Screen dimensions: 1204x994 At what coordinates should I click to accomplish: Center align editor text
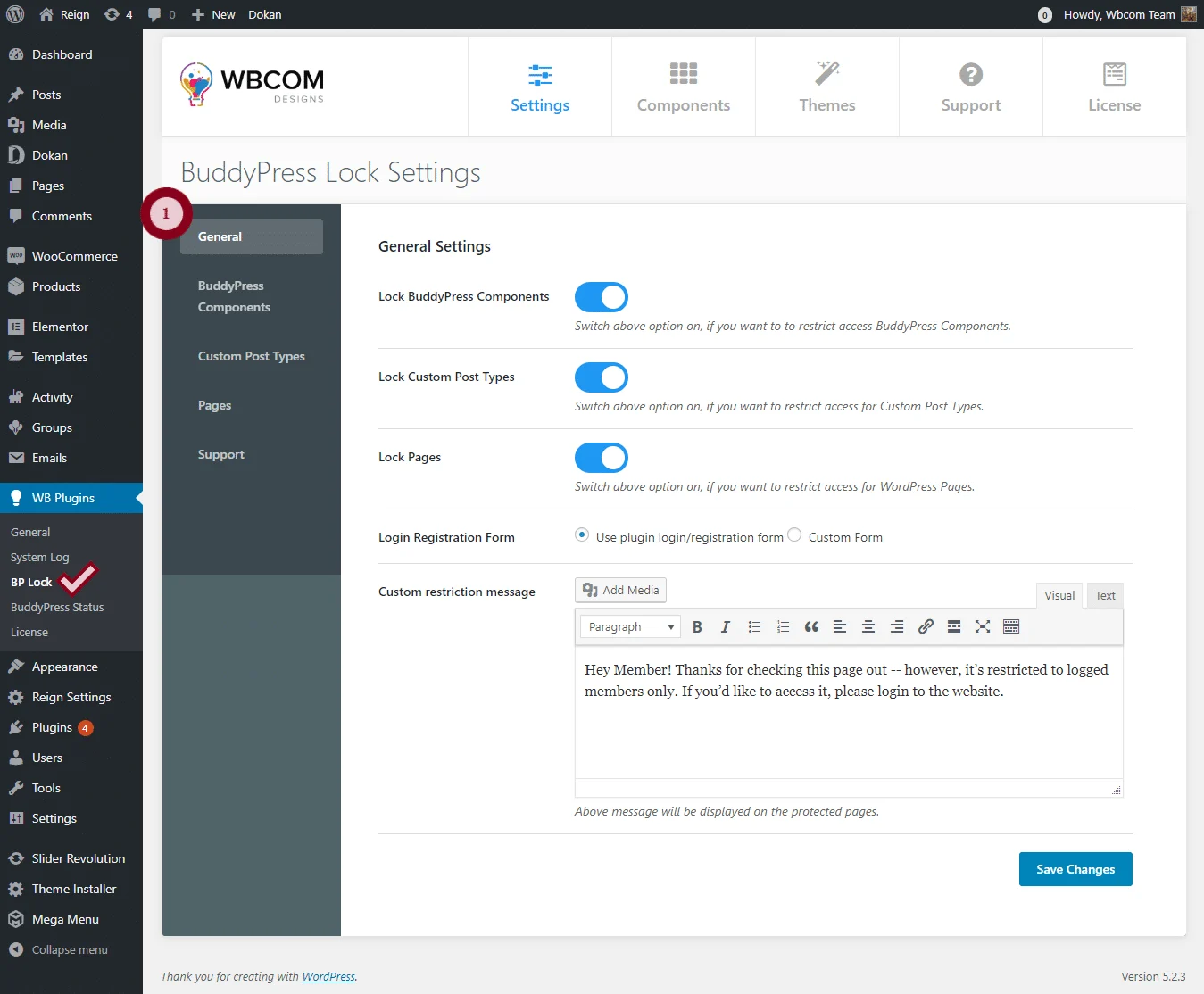coord(868,626)
